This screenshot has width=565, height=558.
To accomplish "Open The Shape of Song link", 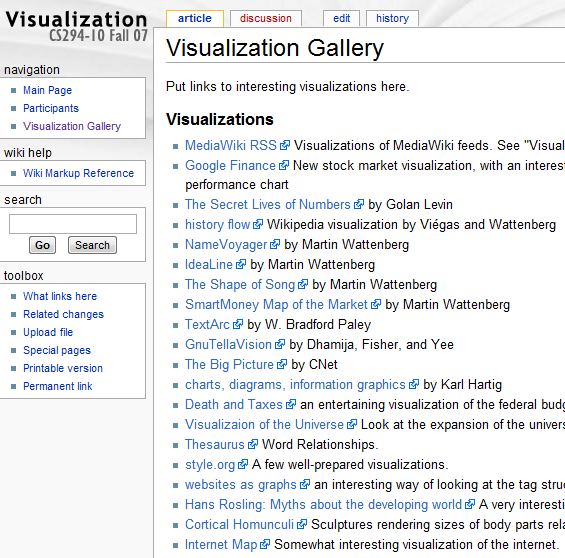I will click(x=240, y=285).
